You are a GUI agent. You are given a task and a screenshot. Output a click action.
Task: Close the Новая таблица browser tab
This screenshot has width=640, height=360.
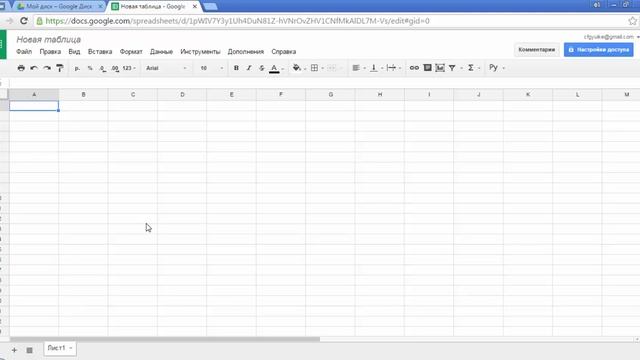tap(195, 7)
